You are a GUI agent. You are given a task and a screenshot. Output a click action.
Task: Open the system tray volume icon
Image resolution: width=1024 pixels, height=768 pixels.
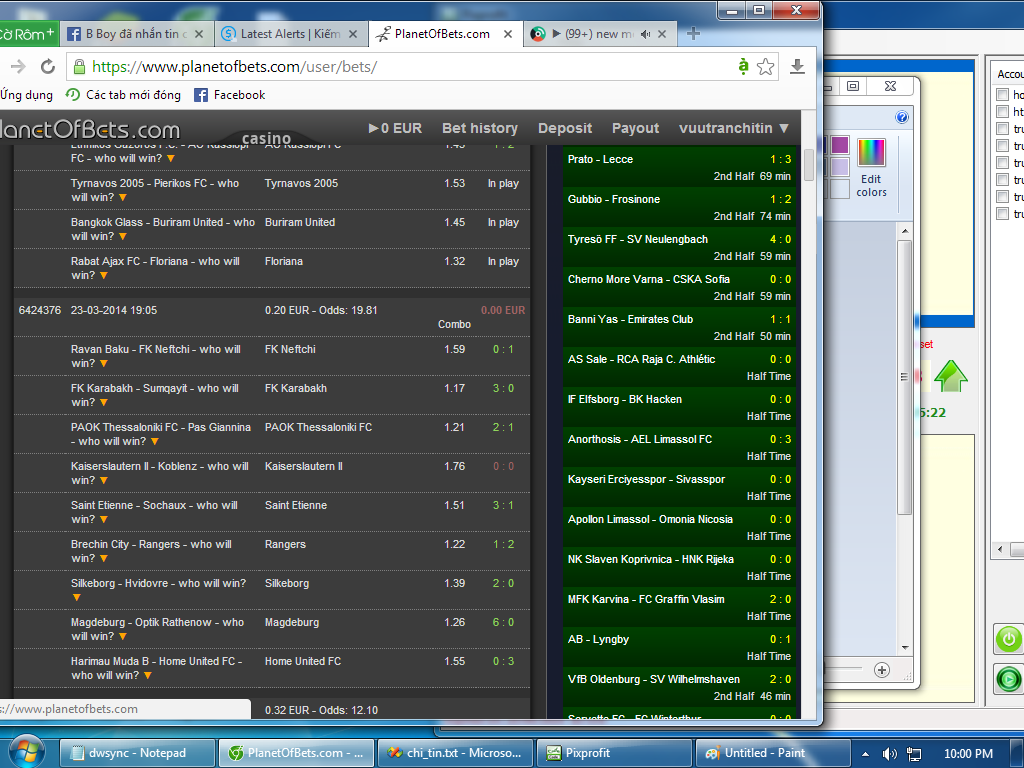coord(889,754)
